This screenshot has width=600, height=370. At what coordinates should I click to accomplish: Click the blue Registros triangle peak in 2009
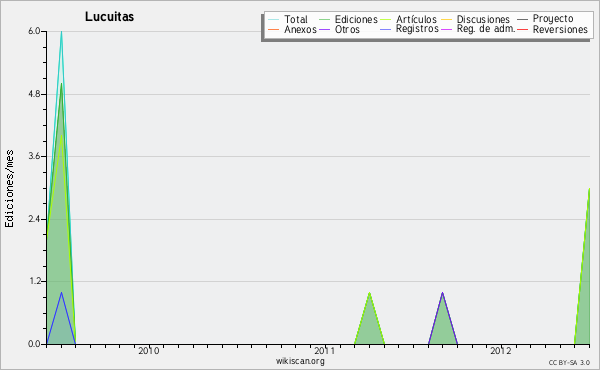coord(61,293)
